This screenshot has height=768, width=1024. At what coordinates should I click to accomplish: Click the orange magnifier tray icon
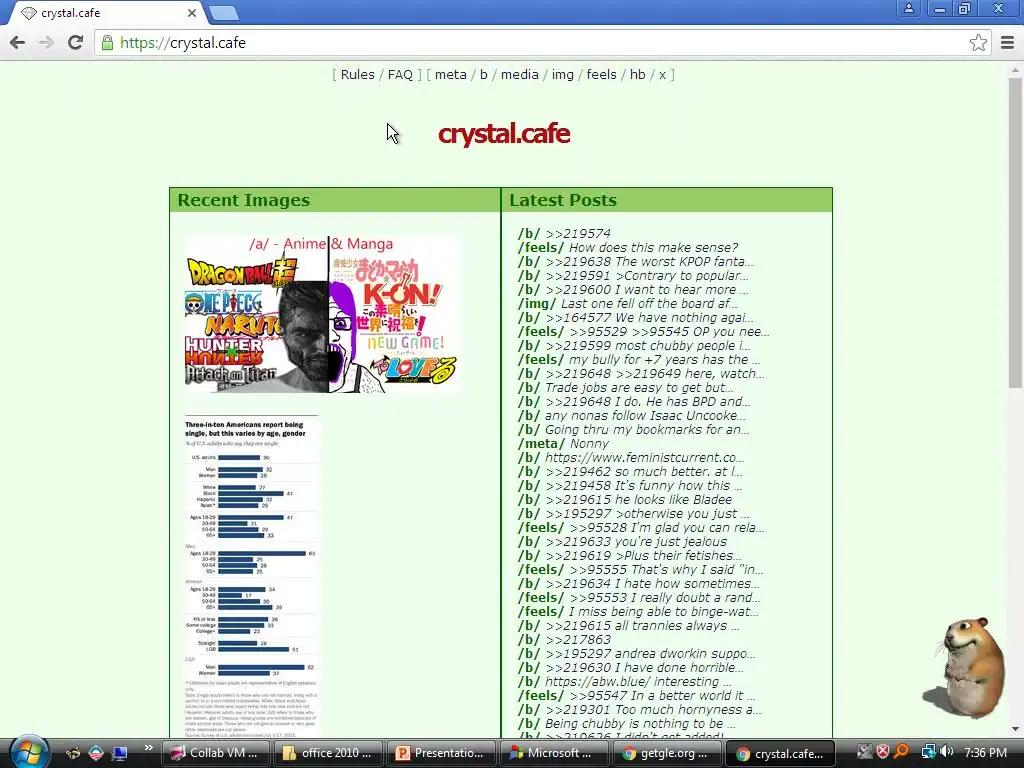pyautogui.click(x=901, y=752)
